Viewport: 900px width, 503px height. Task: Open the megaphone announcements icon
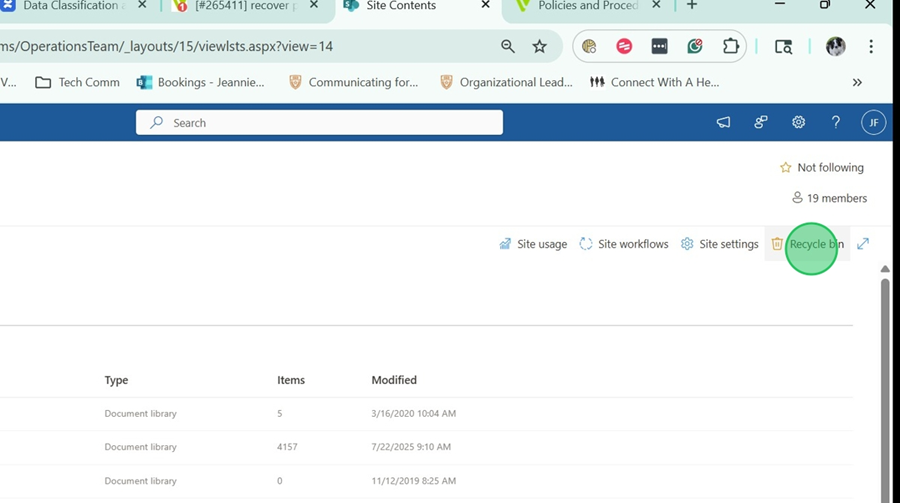tap(723, 122)
